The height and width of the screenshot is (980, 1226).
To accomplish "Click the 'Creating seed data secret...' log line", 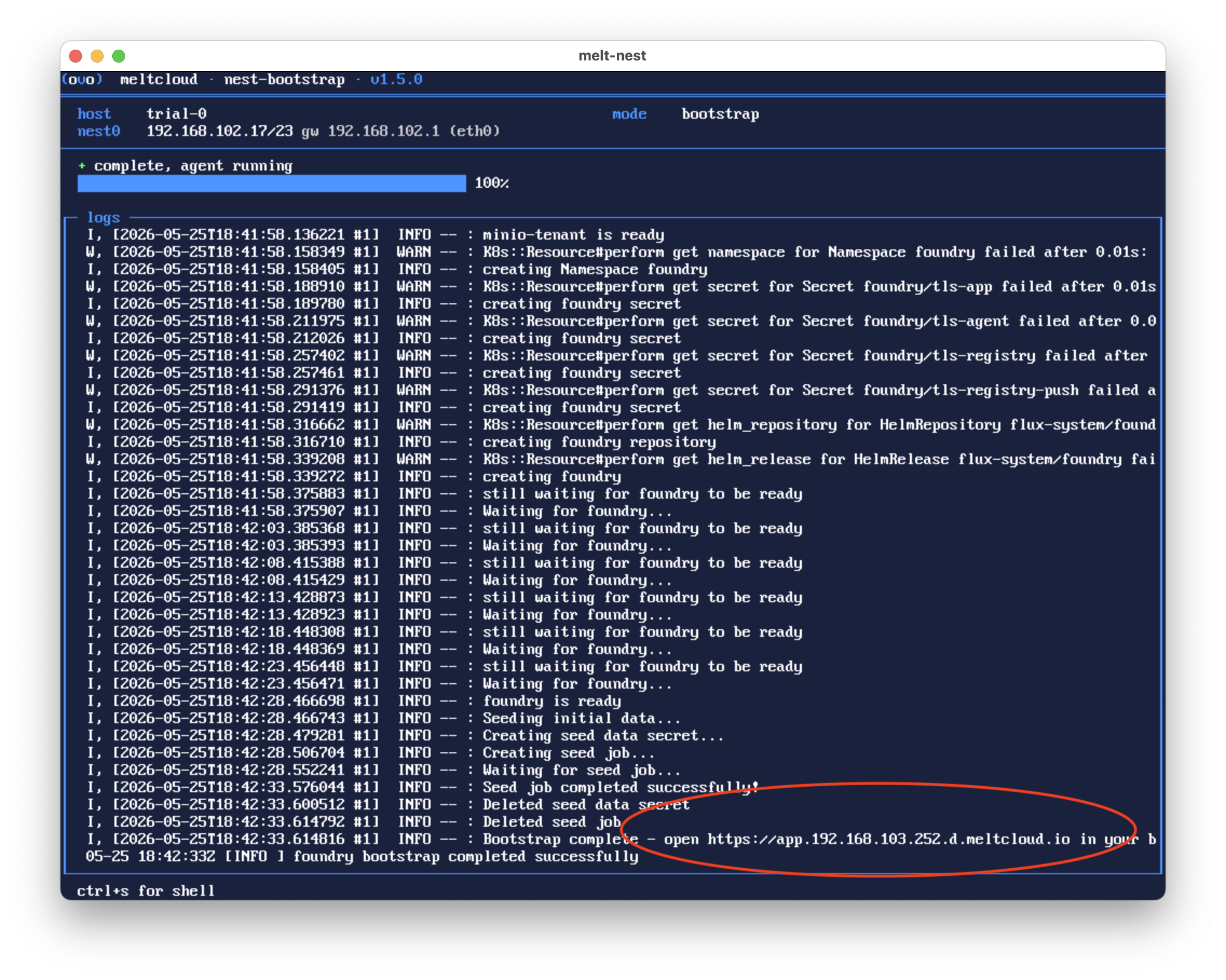I will (405, 735).
